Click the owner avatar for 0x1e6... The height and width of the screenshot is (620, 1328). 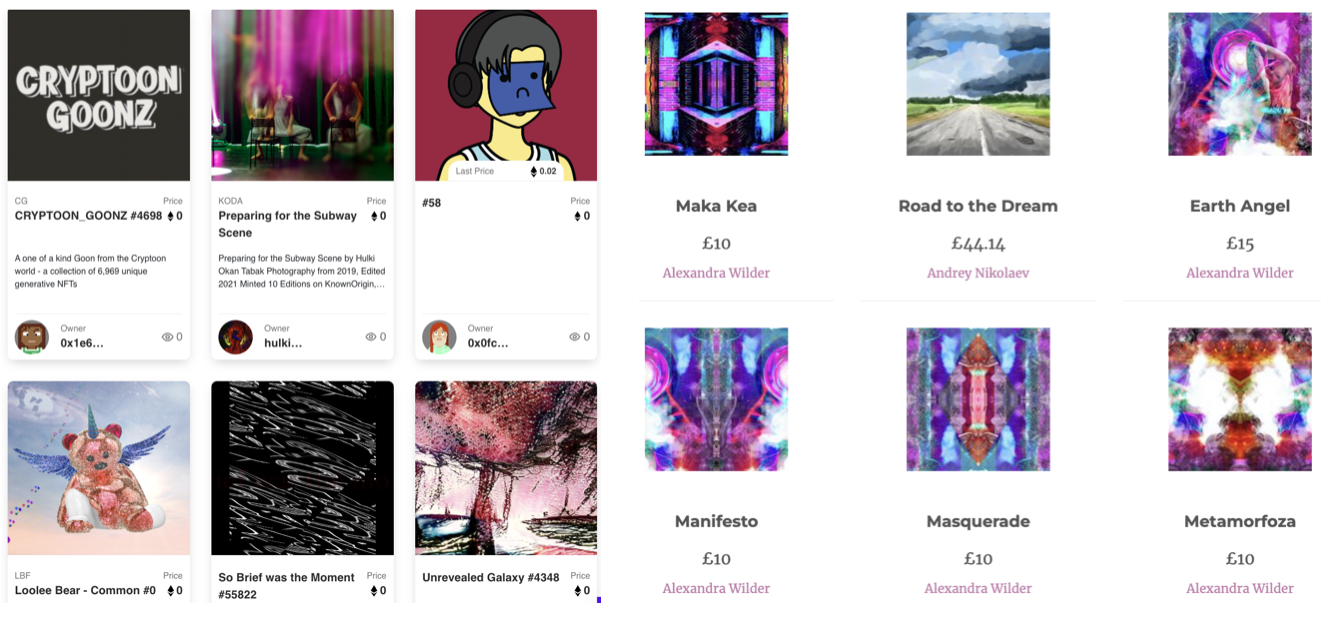click(x=32, y=337)
